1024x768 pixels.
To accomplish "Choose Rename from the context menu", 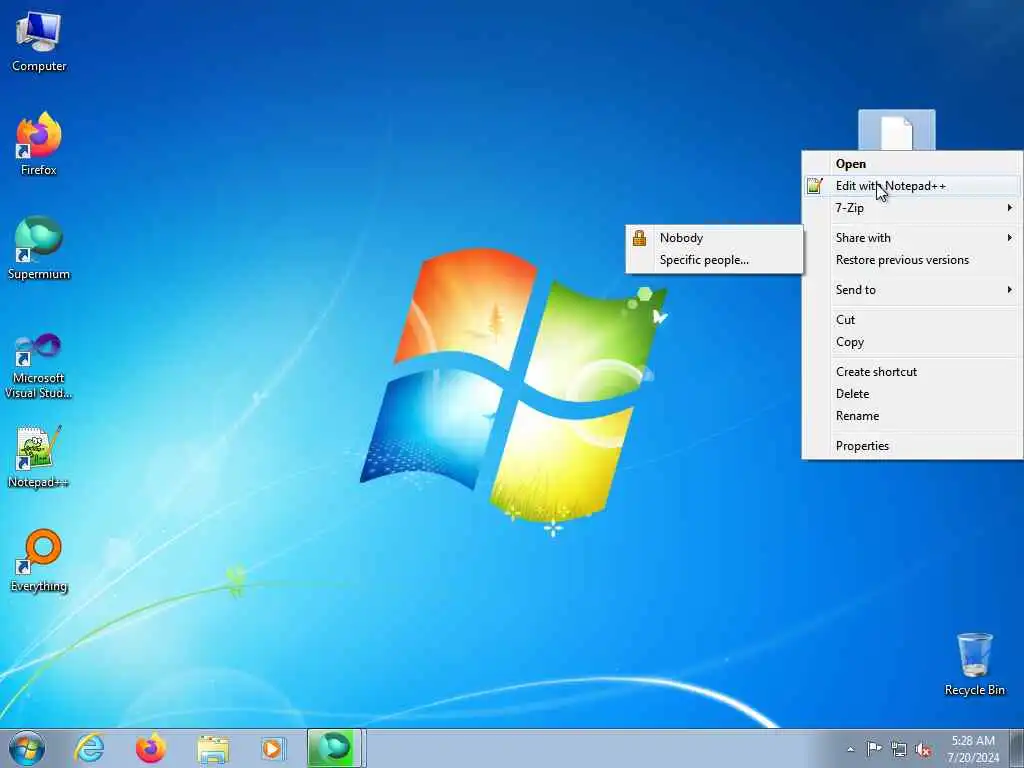I will pyautogui.click(x=912, y=416).
